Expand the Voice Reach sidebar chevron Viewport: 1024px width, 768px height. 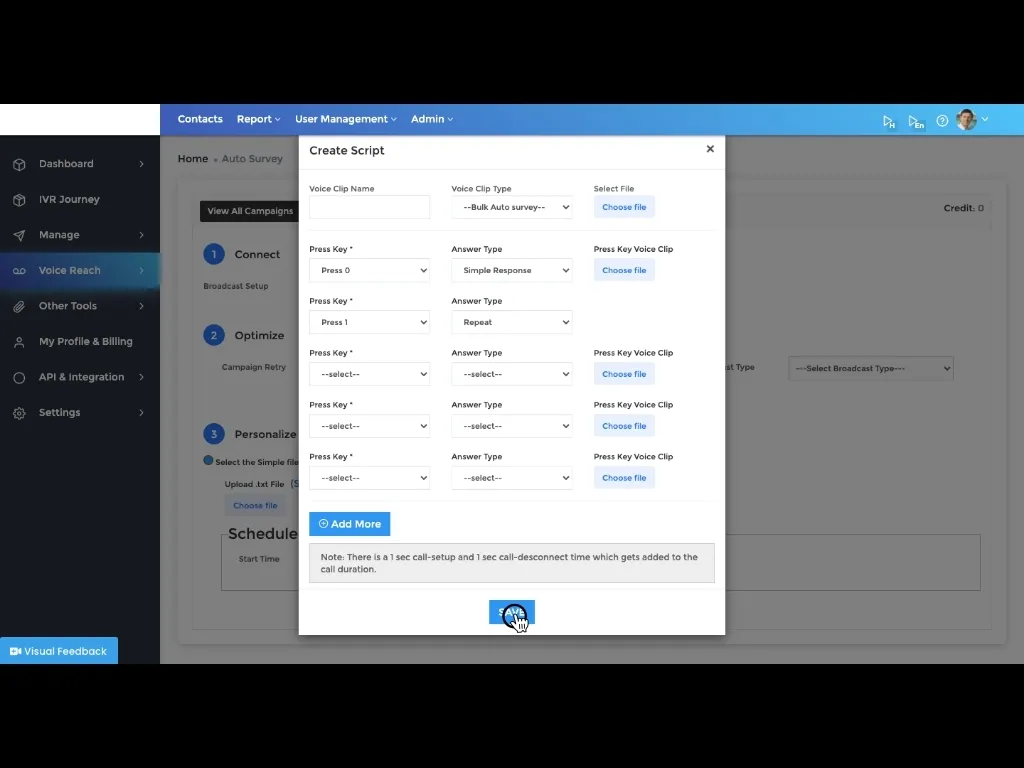tap(141, 270)
